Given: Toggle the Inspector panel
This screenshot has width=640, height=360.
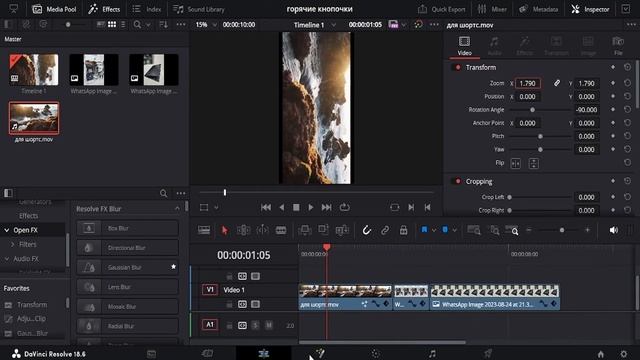Looking at the screenshot, I should 590,9.
